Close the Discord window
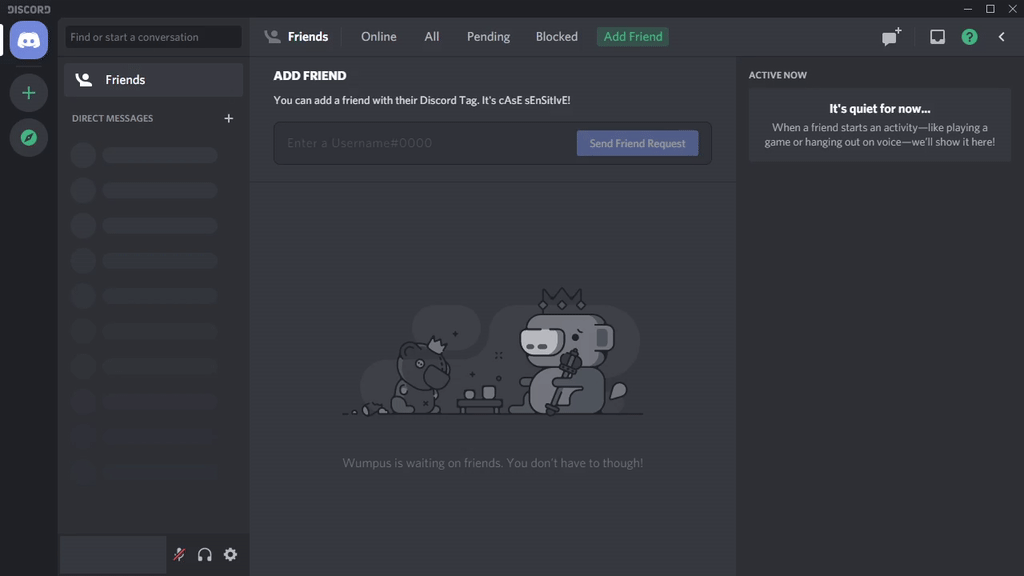The image size is (1024, 576). pos(1012,9)
